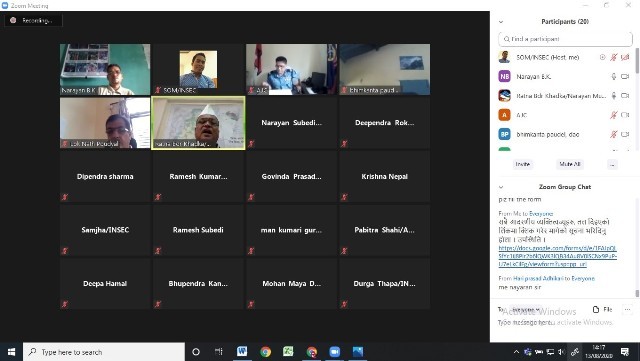Viewport: 640px width, 361px height.
Task: Select the Deependra Rok... participant tile
Action: click(x=384, y=123)
